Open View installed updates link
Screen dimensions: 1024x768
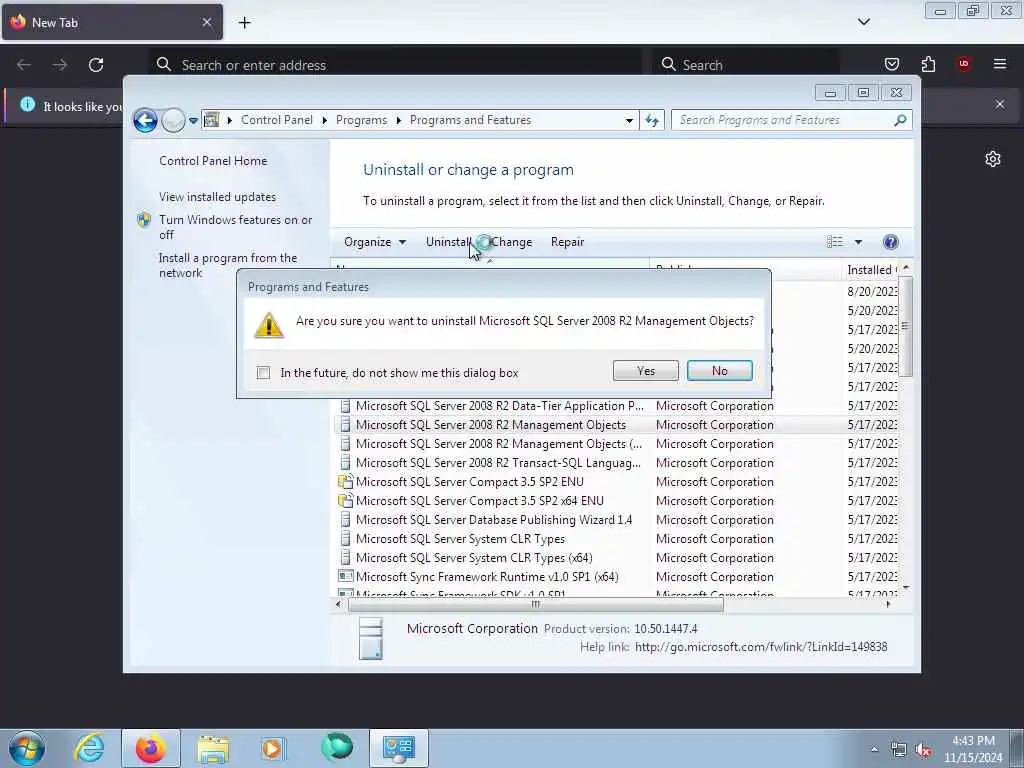[x=217, y=197]
